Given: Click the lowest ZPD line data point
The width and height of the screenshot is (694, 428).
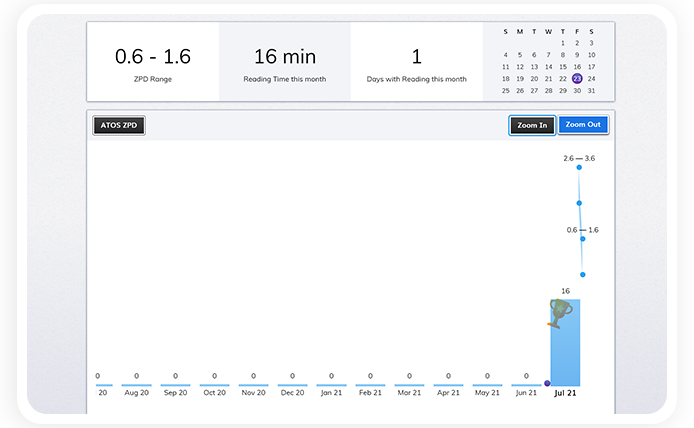Looking at the screenshot, I should click(582, 275).
